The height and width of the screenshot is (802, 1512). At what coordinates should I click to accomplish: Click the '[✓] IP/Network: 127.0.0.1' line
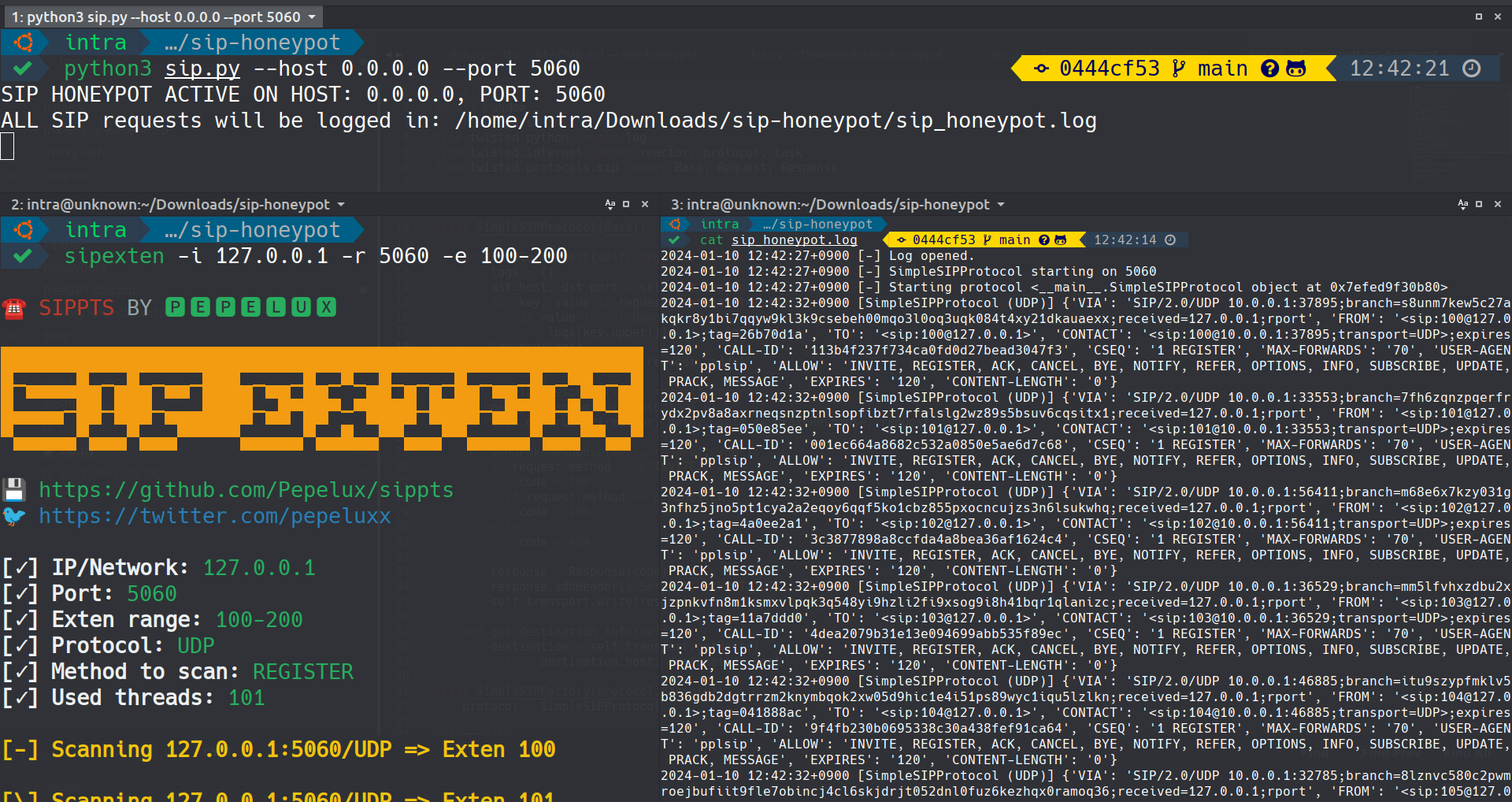[x=158, y=568]
